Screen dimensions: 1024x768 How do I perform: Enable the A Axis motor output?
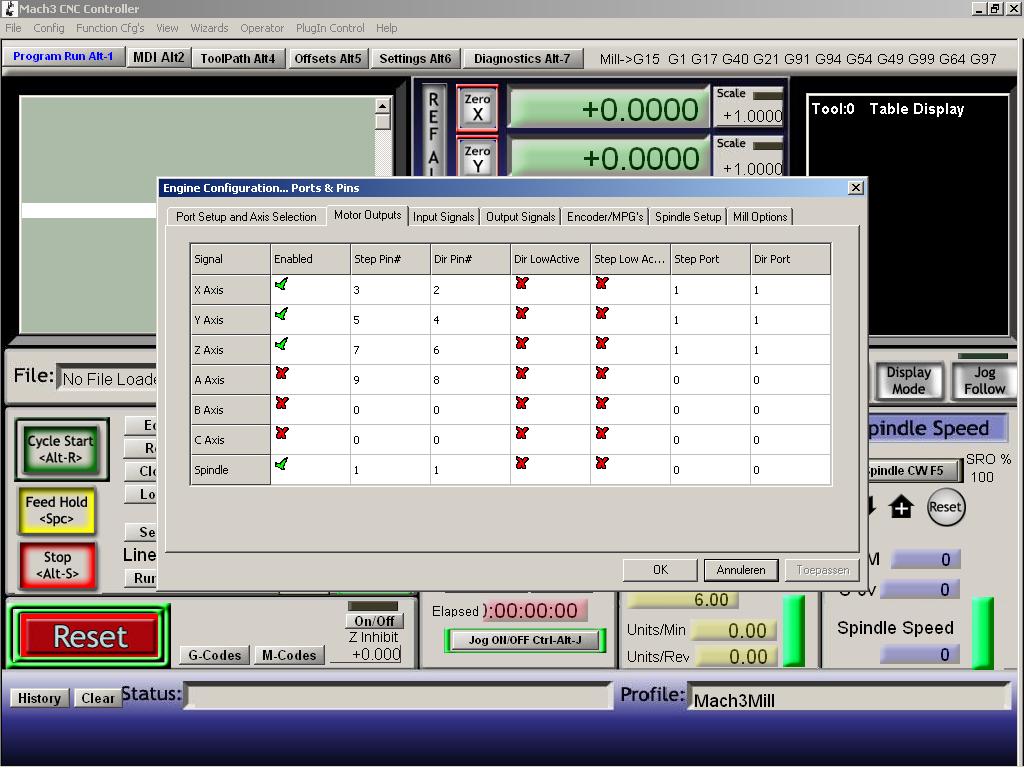click(281, 374)
